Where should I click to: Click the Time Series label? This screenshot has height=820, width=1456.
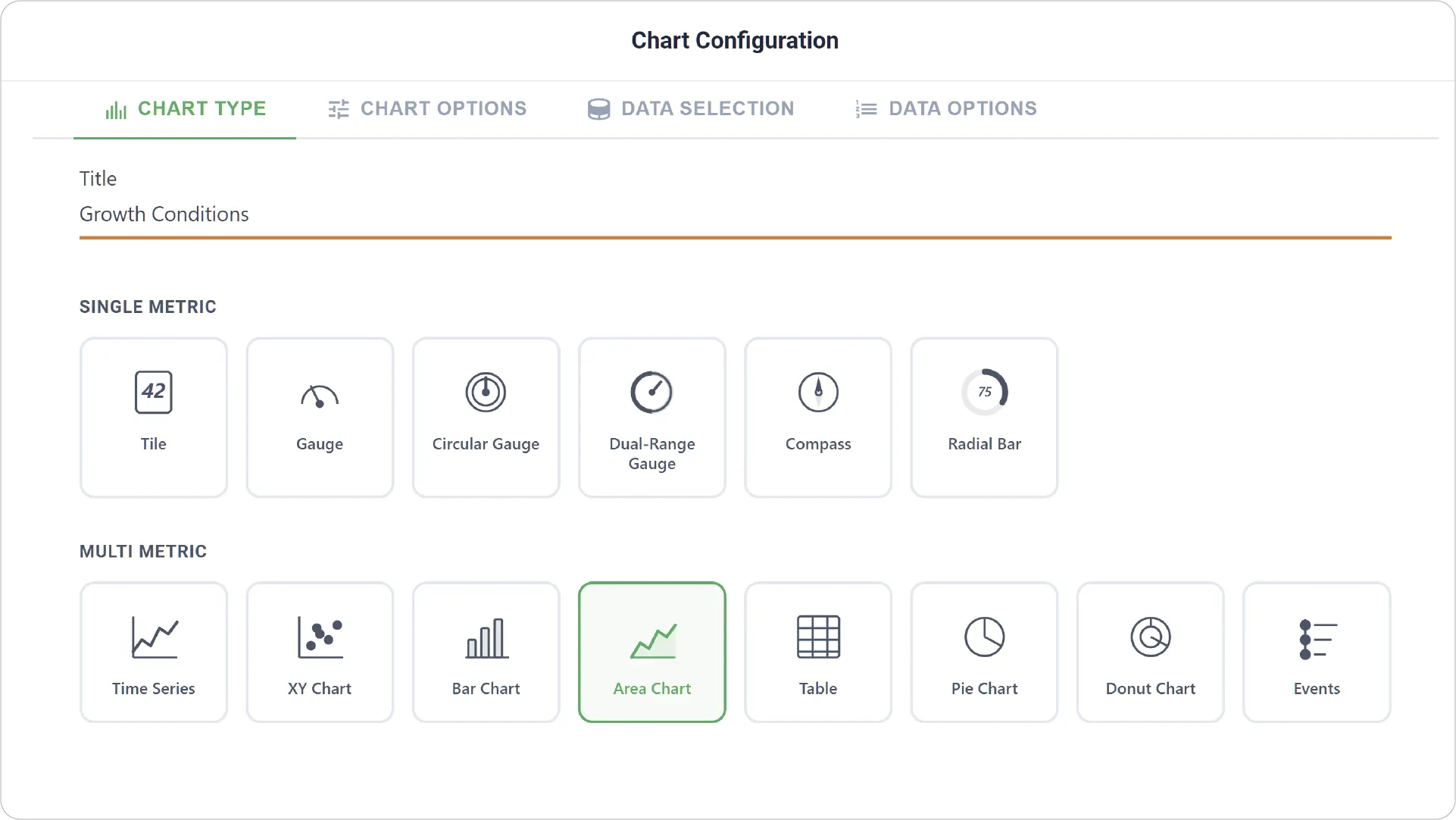pos(153,689)
